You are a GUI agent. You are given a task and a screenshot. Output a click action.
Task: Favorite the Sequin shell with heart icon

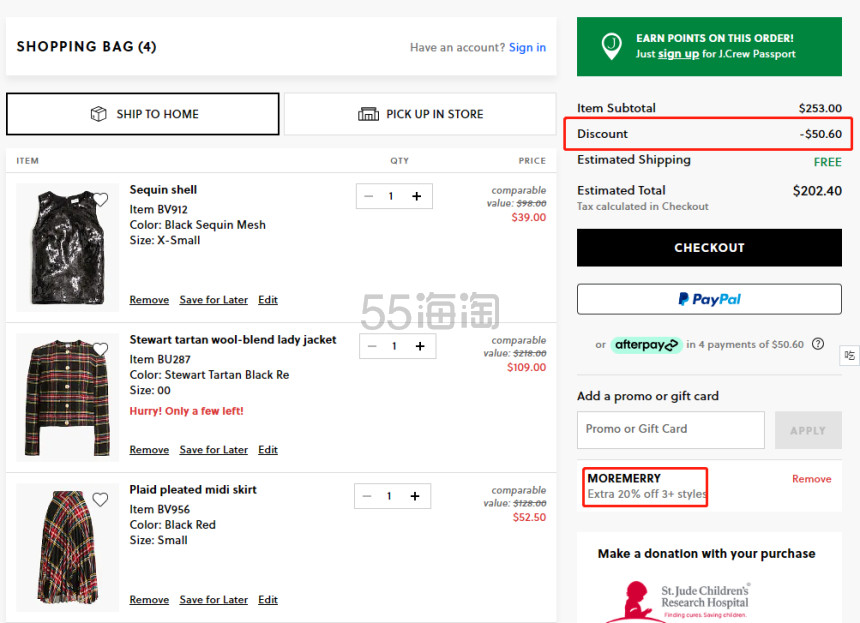pyautogui.click(x=100, y=200)
